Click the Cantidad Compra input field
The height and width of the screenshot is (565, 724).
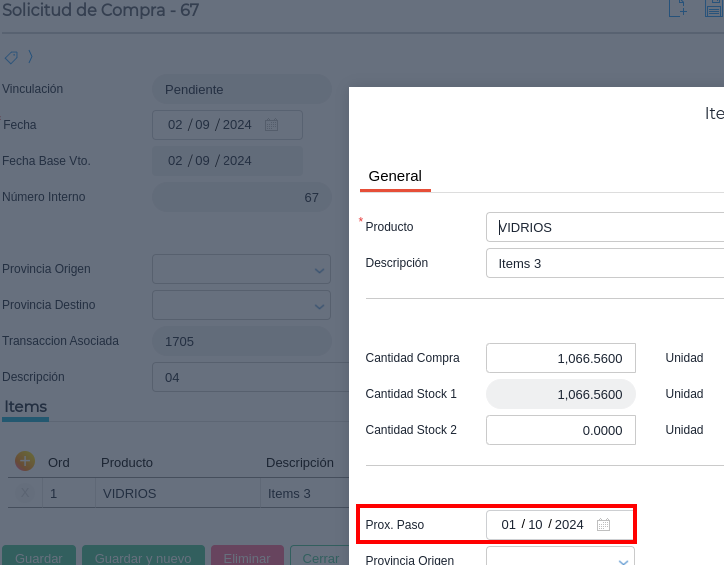(561, 358)
